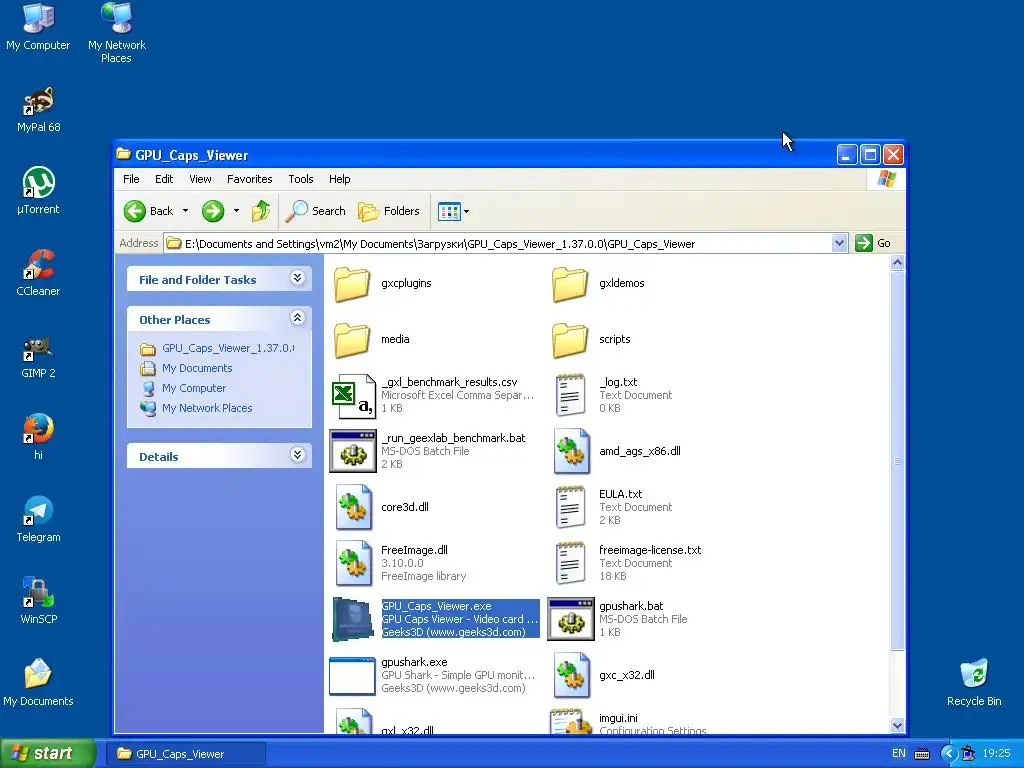Click the Start button
1024x768 pixels.
(48, 754)
